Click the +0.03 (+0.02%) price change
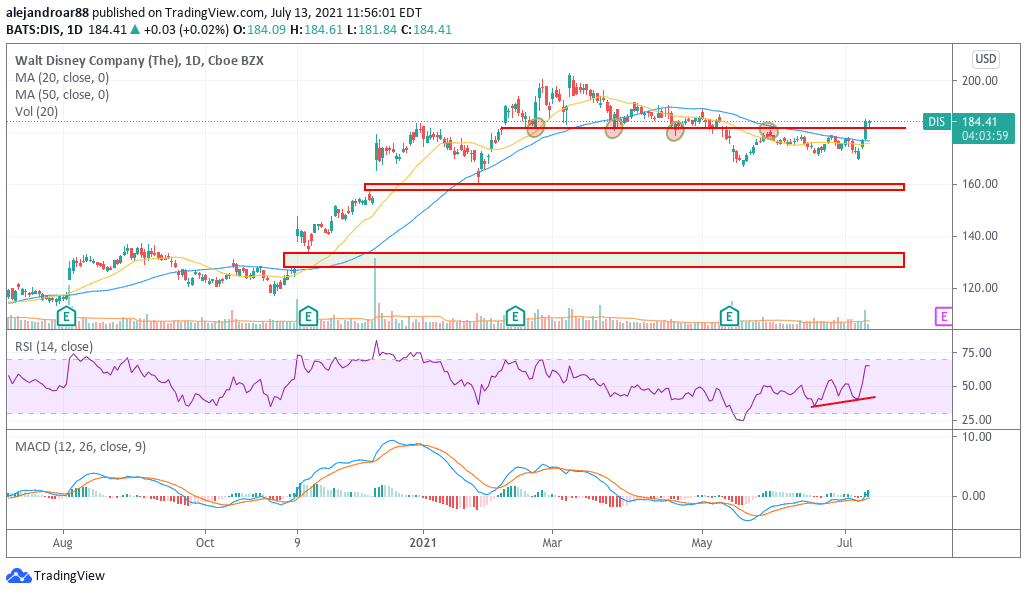This screenshot has height=594, width=1027. [x=187, y=29]
